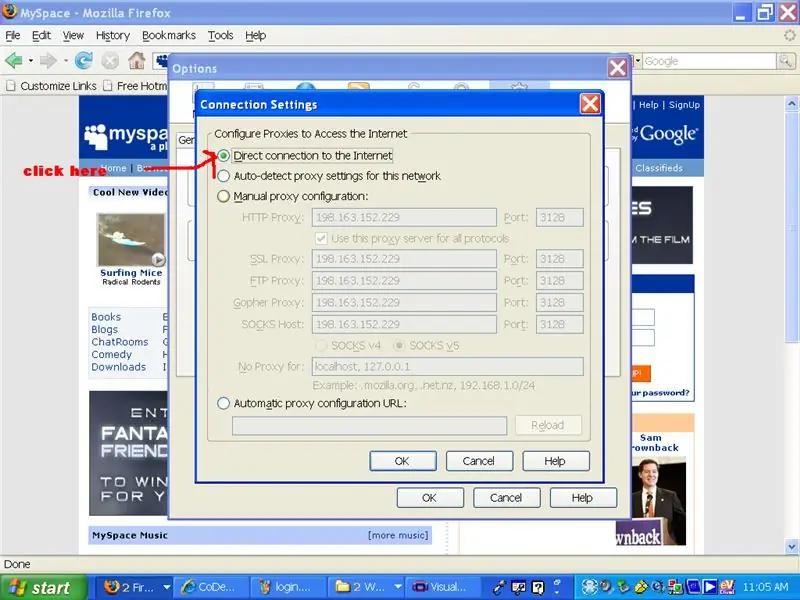800x600 pixels.
Task: Click Help in the Options window
Action: 583,497
